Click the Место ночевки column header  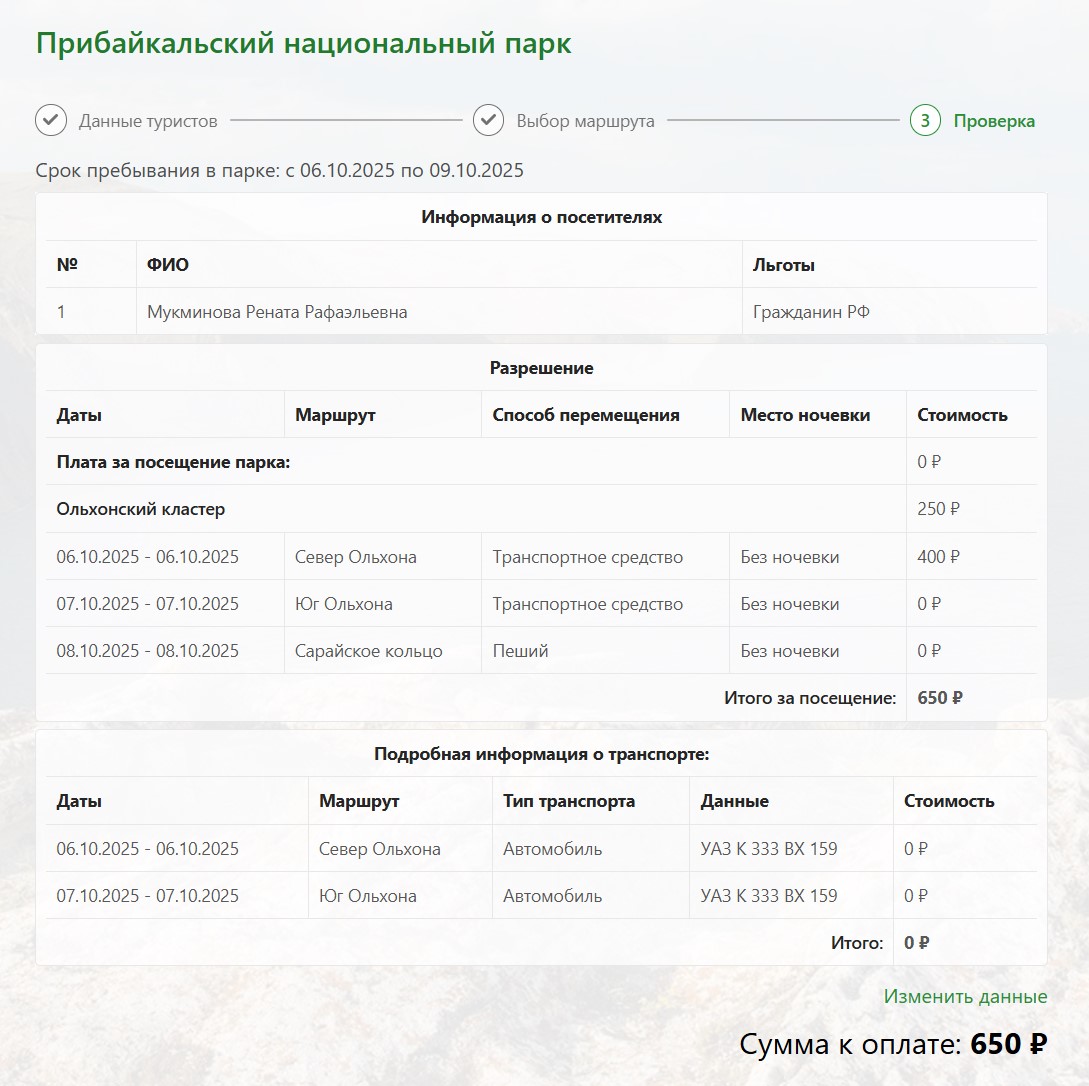pos(805,415)
